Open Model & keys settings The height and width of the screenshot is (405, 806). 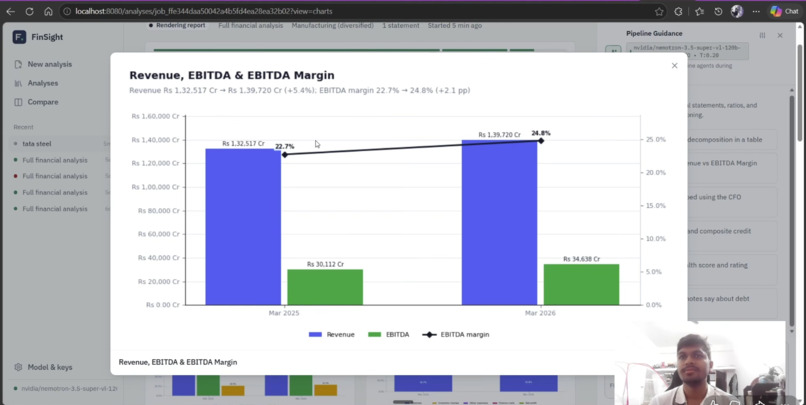pos(49,367)
